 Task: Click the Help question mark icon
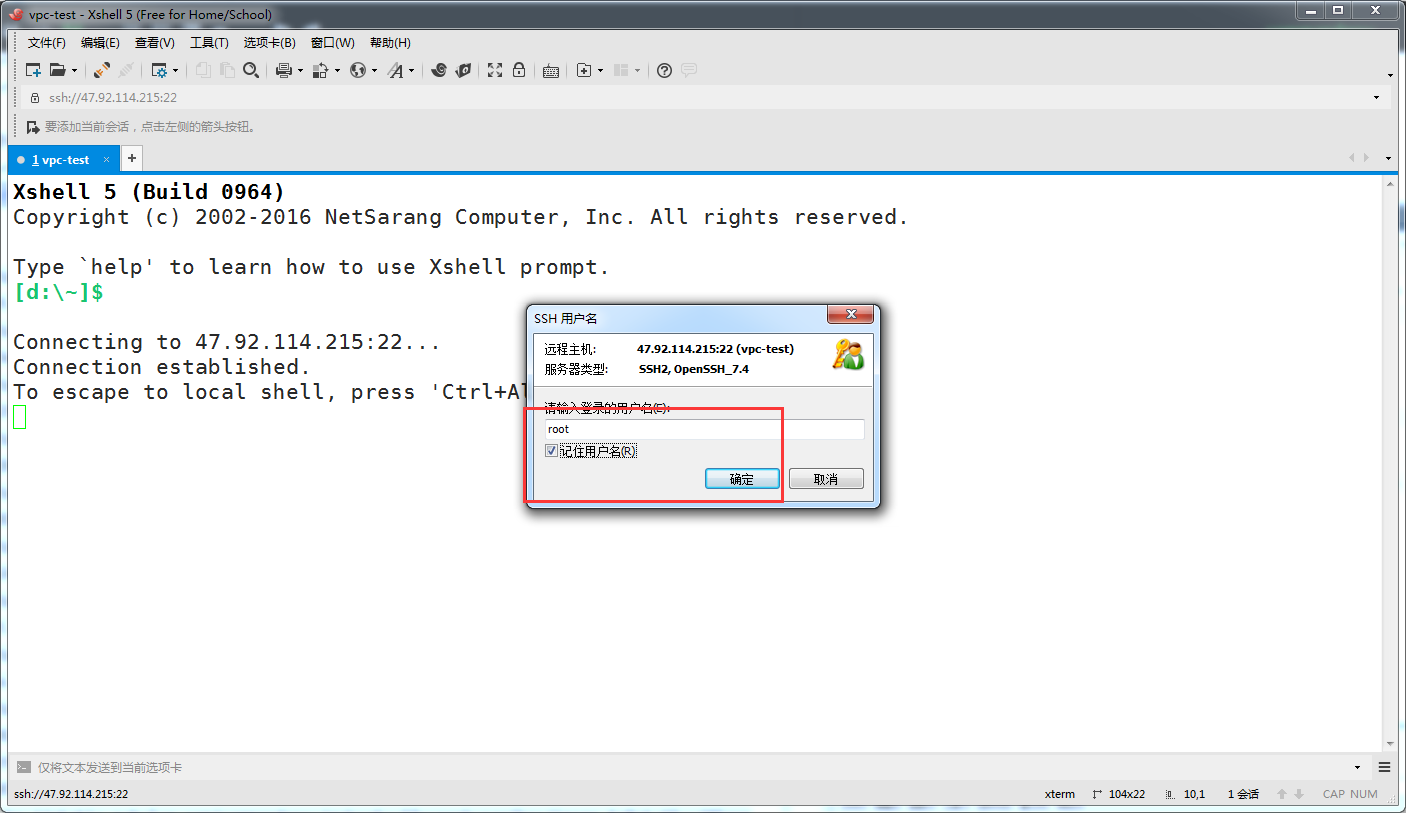pyautogui.click(x=663, y=70)
